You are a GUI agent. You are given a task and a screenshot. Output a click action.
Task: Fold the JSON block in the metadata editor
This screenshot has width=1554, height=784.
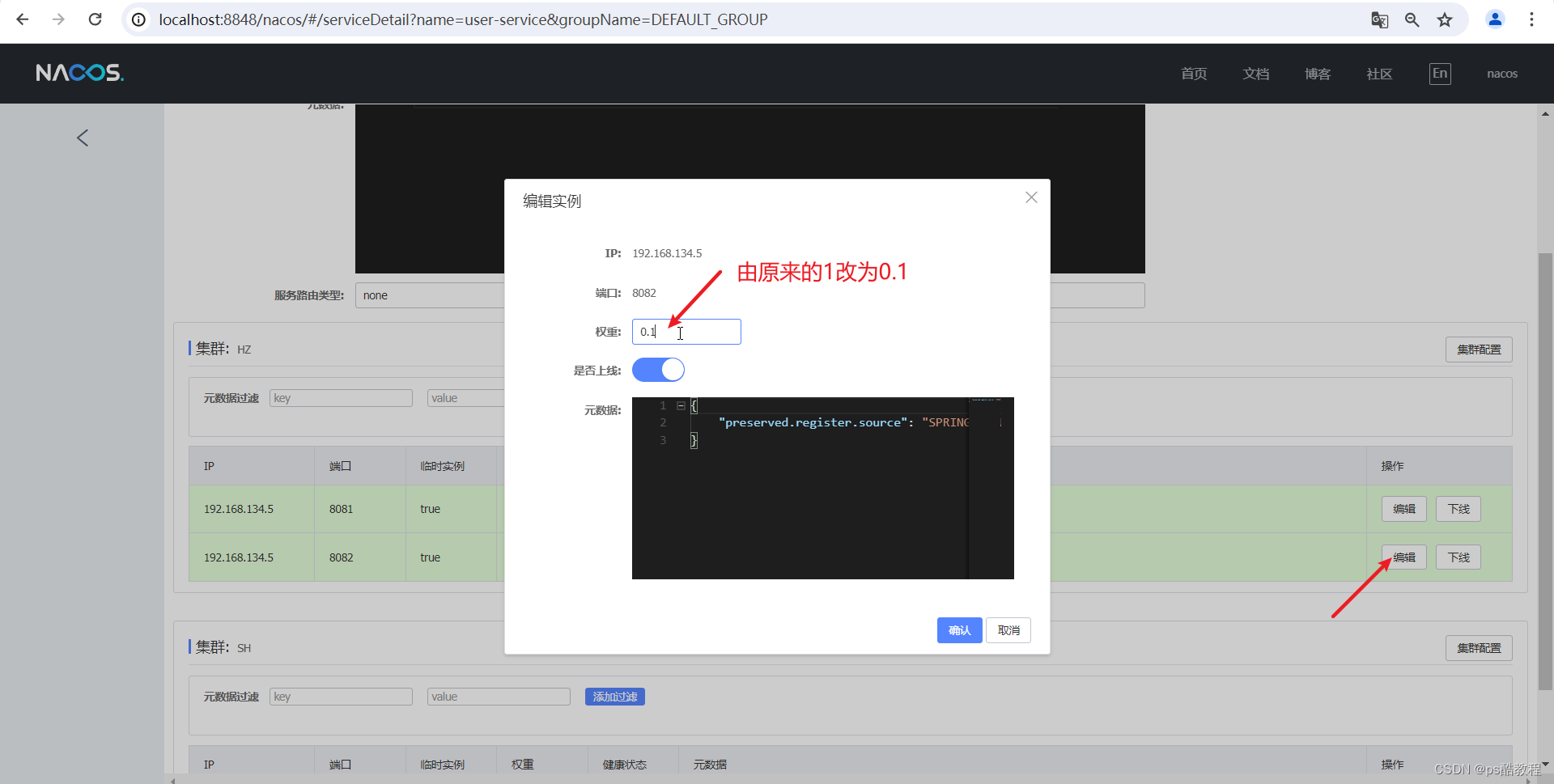tap(681, 405)
